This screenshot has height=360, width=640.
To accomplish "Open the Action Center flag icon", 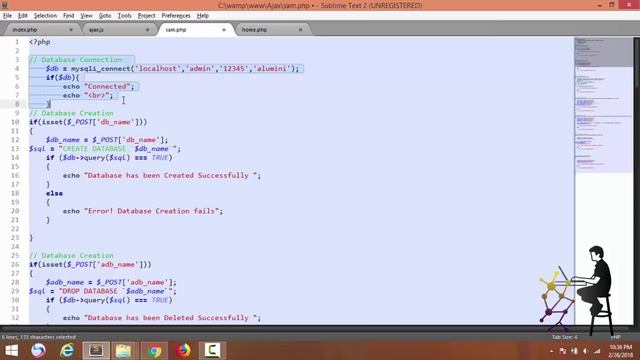I will (x=563, y=351).
